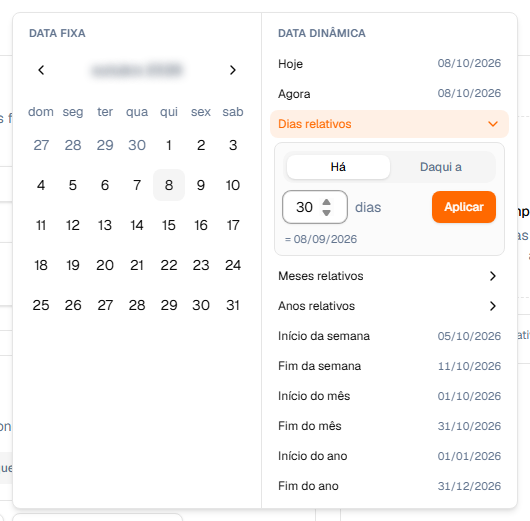Choose Fim da semana option
This screenshot has height=521, width=530.
(389, 366)
